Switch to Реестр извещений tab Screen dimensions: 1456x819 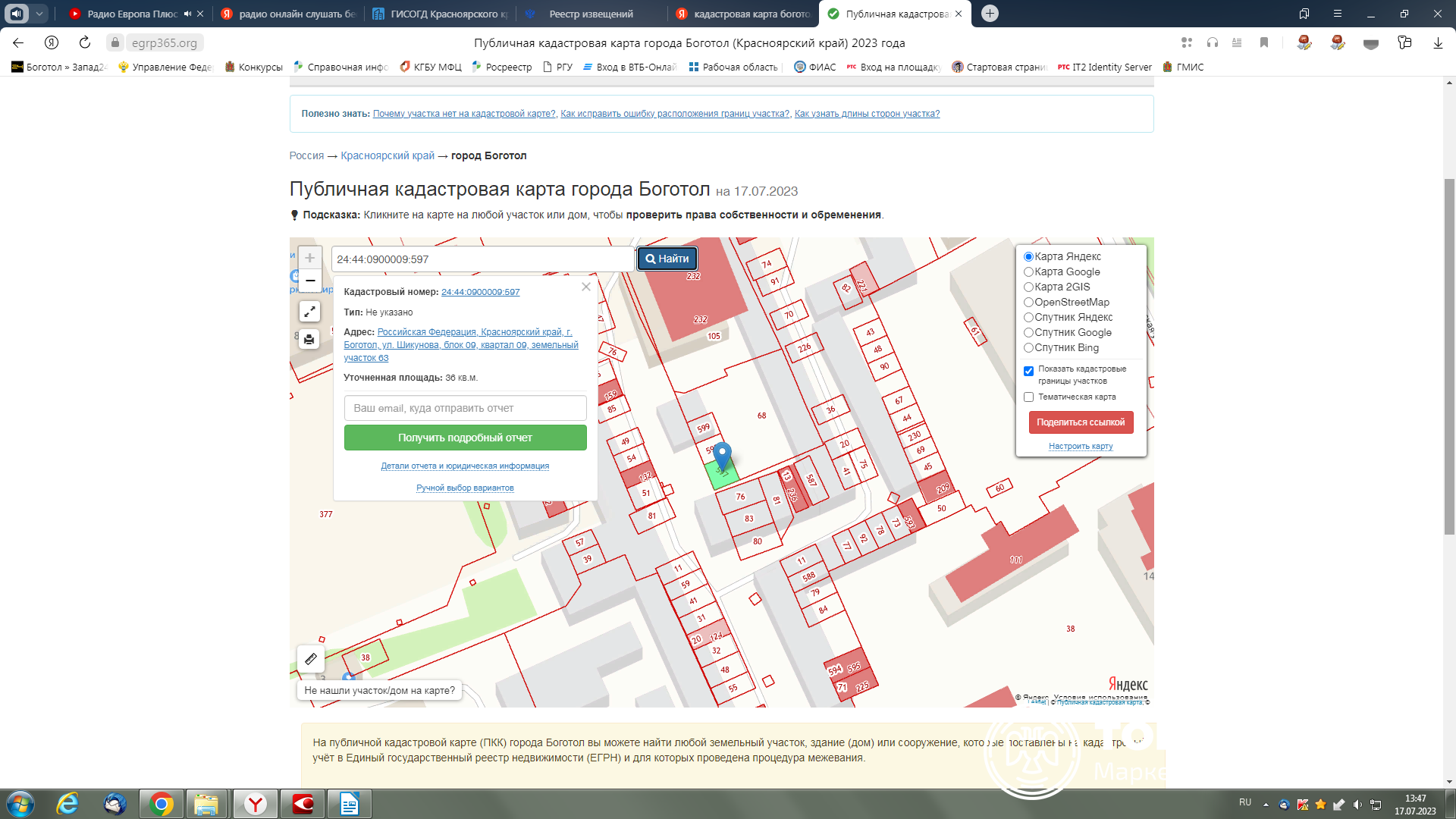pos(591,14)
